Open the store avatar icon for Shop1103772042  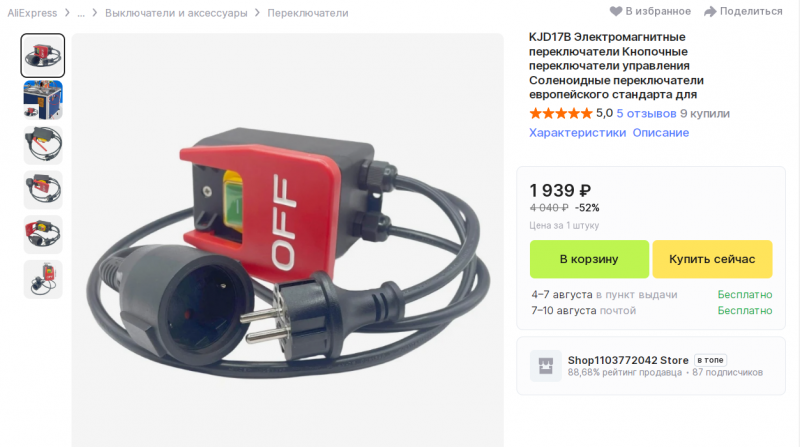pos(545,366)
